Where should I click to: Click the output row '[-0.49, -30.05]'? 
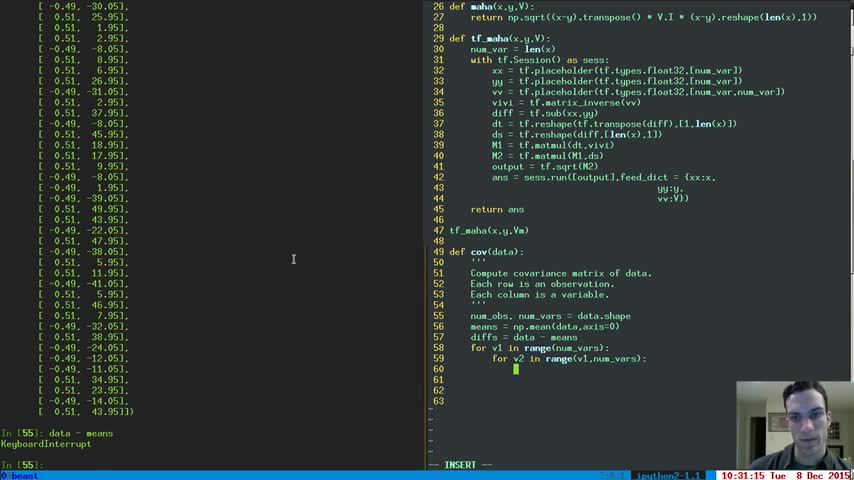pos(83,7)
